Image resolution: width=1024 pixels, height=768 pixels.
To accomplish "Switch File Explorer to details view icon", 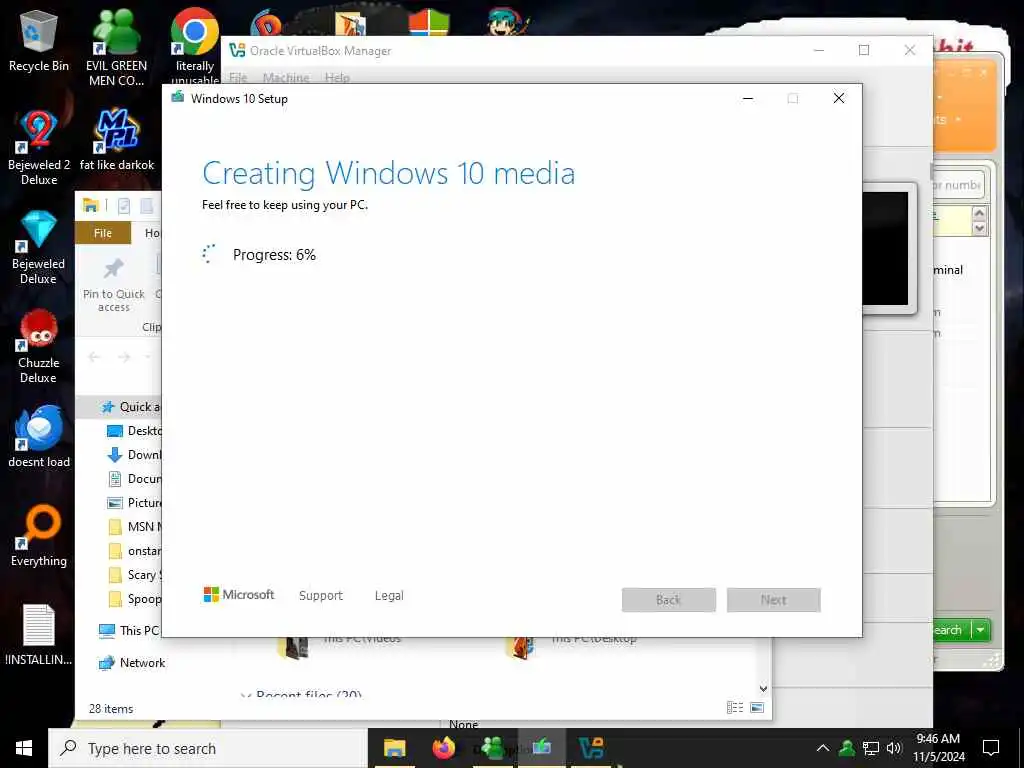I will click(x=735, y=707).
